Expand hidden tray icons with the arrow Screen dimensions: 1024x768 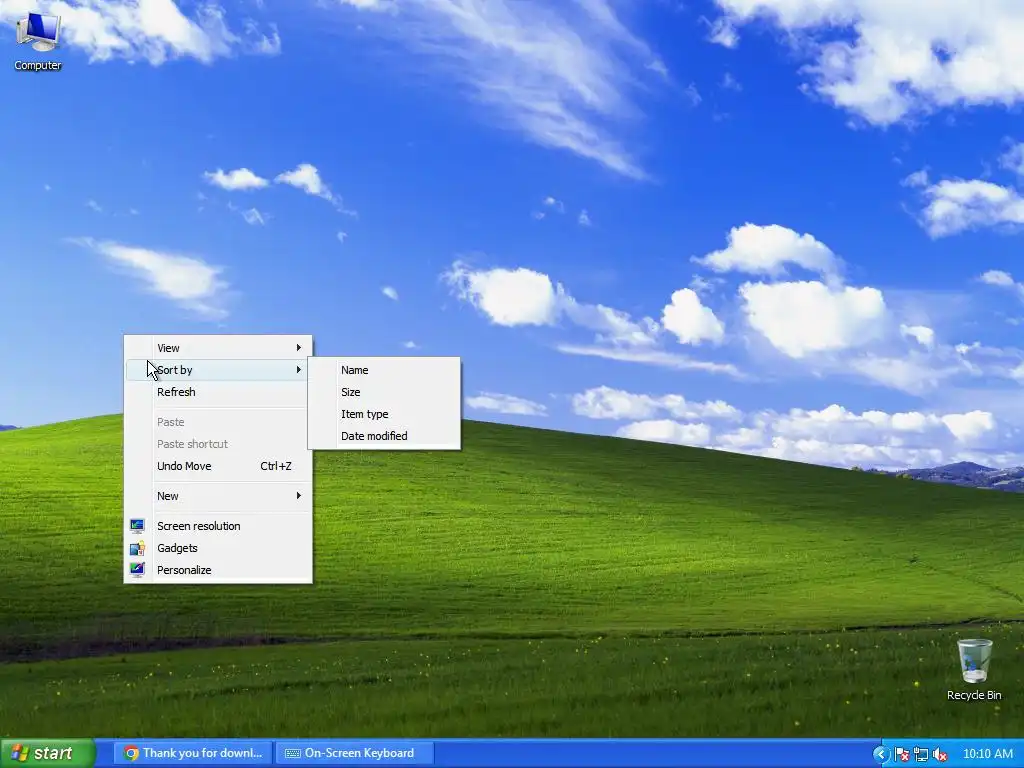[880, 754]
